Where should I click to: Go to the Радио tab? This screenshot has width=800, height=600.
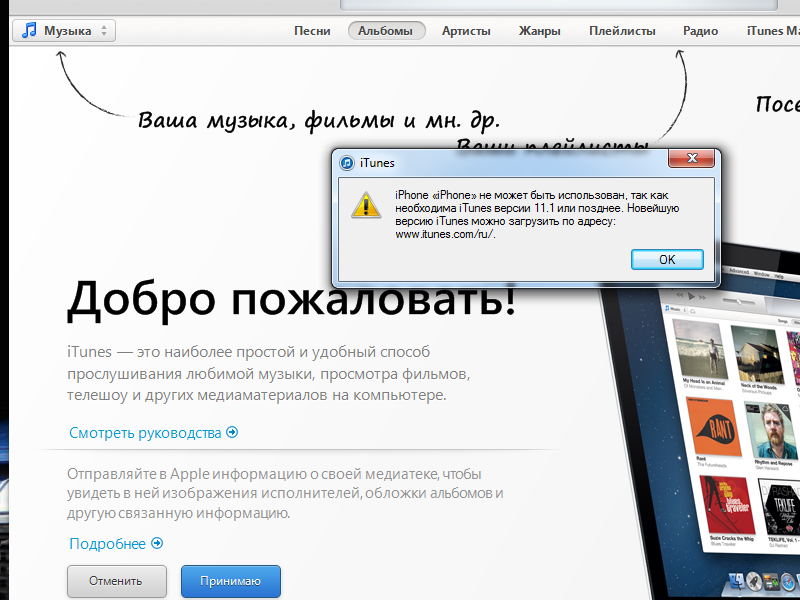pyautogui.click(x=701, y=31)
